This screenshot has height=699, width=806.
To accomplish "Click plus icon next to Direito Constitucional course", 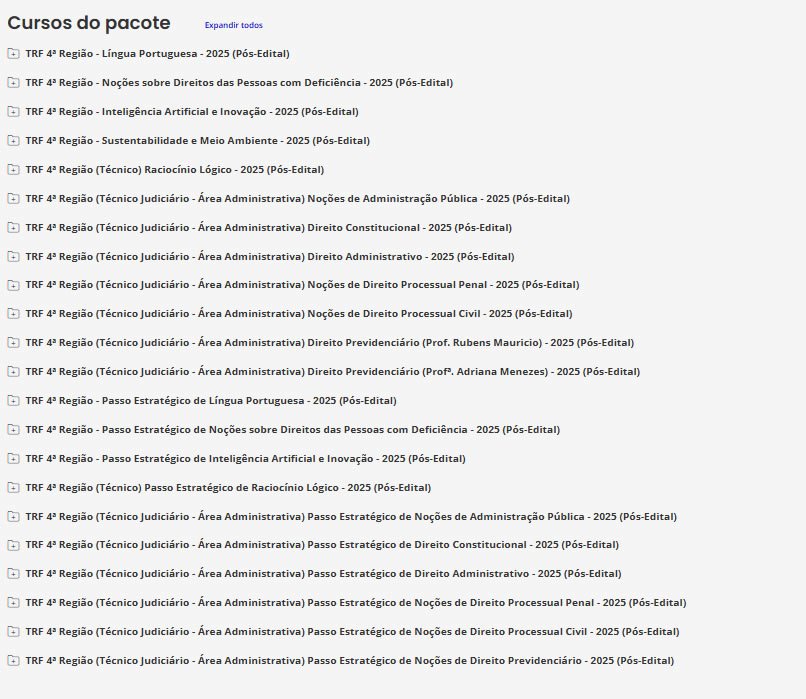I will pos(12,228).
